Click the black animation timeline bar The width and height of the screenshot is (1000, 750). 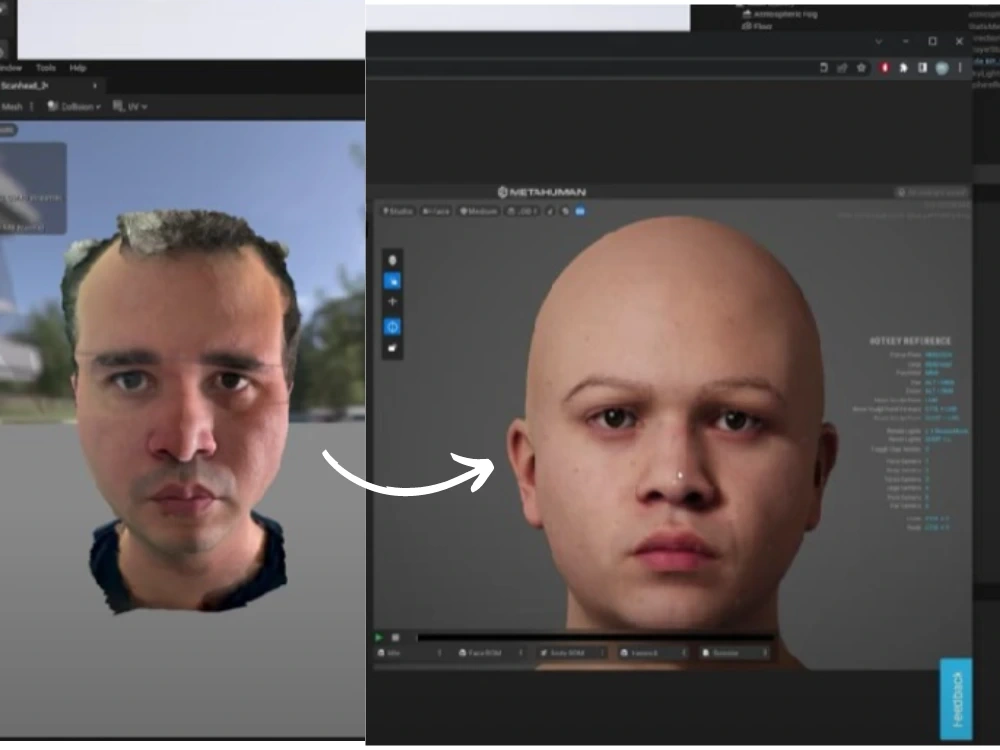pyautogui.click(x=595, y=637)
